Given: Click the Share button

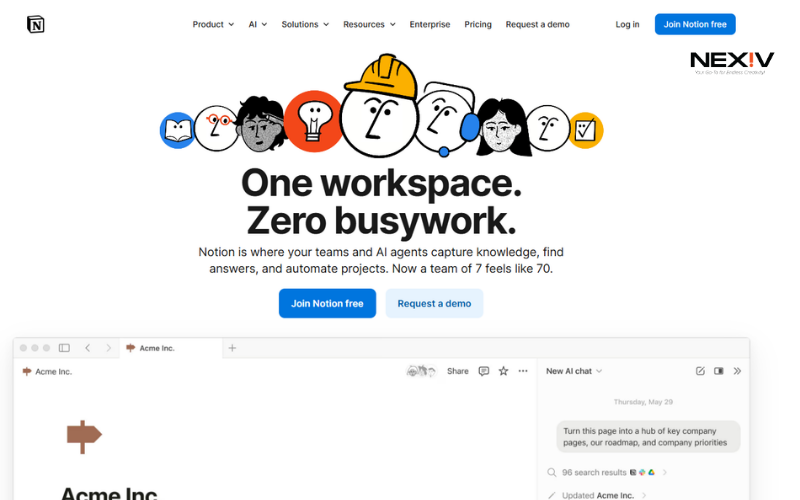Looking at the screenshot, I should coord(458,371).
